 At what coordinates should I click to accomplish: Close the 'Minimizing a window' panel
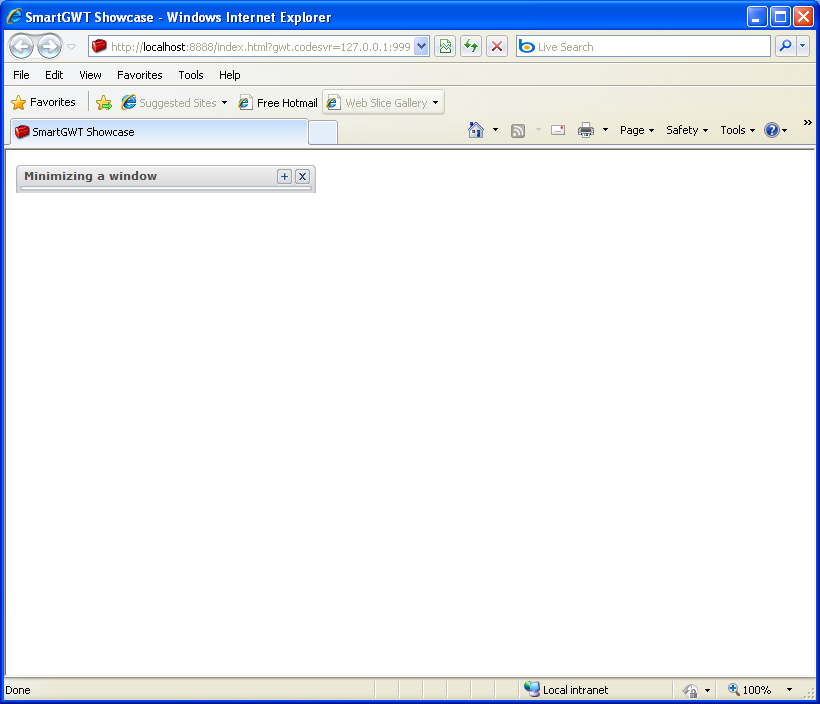(x=302, y=176)
